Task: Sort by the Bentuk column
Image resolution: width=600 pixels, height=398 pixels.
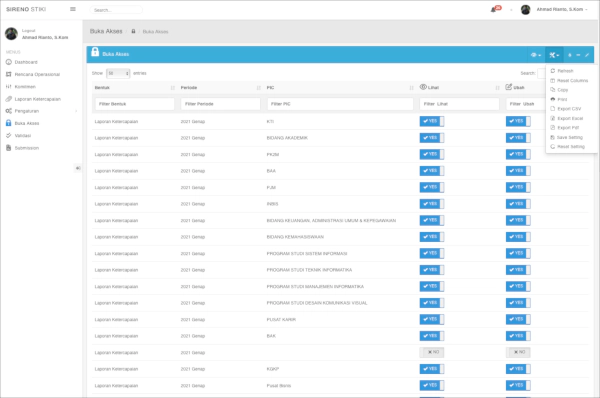Action: (135, 88)
